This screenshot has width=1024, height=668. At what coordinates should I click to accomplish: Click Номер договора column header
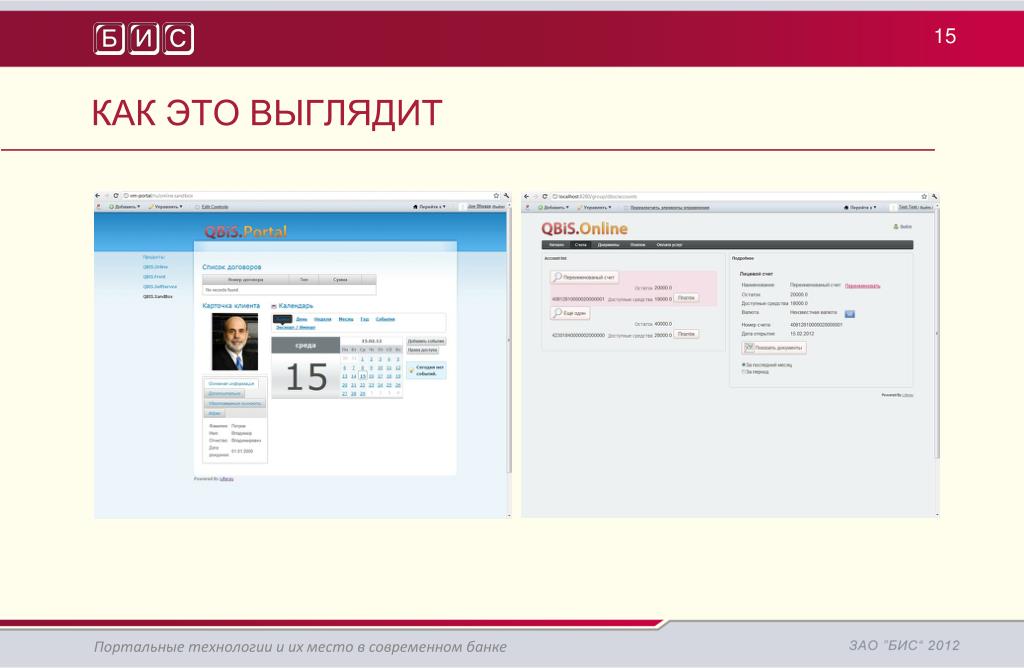[246, 279]
